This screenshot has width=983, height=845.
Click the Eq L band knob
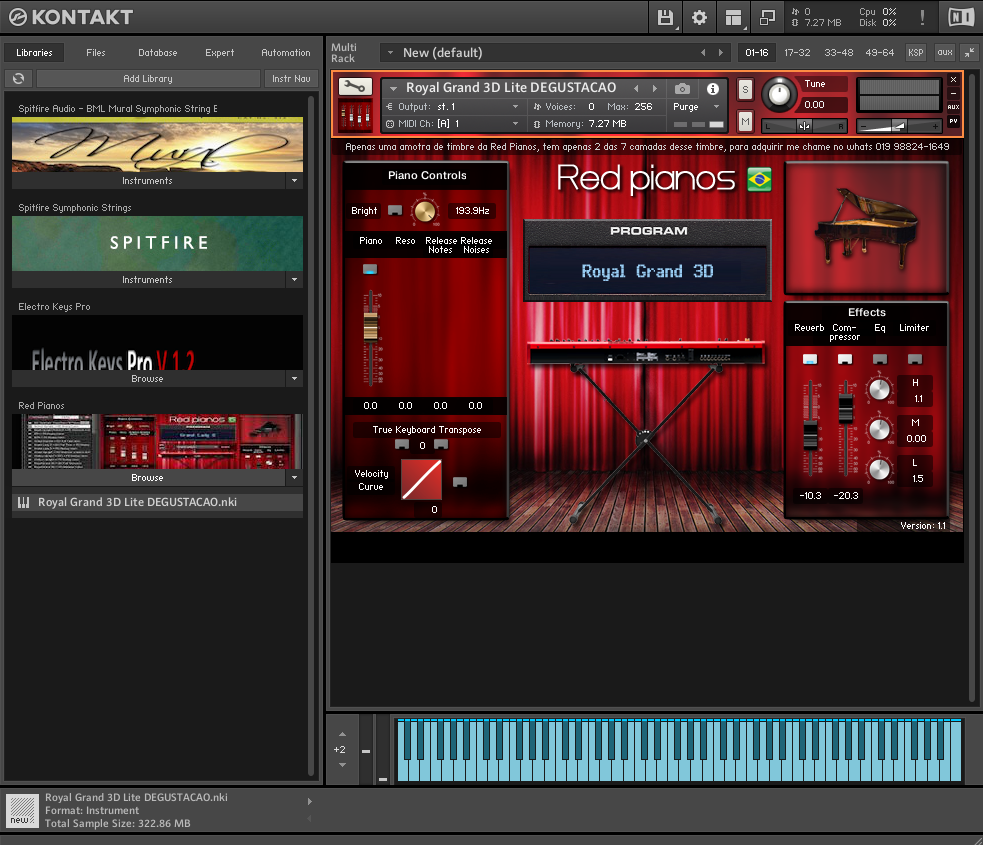(879, 470)
